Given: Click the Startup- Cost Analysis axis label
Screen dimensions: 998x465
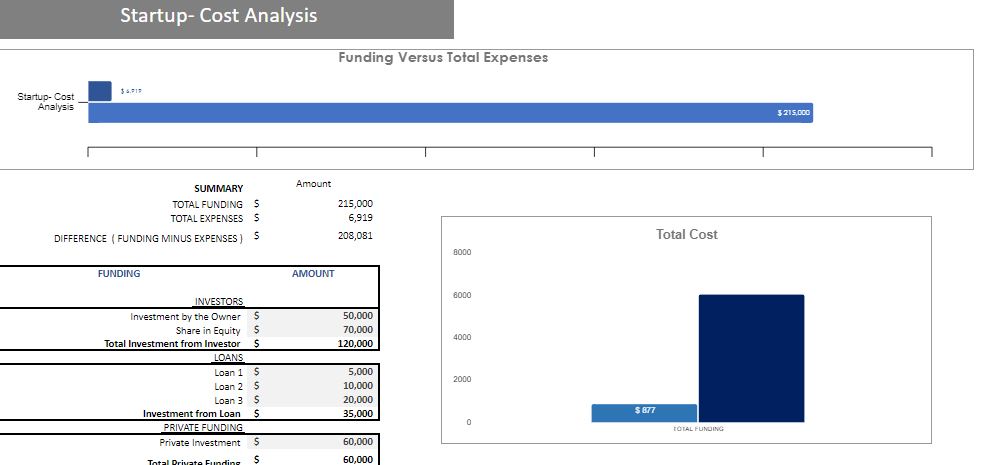Looking at the screenshot, I should pos(46,102).
